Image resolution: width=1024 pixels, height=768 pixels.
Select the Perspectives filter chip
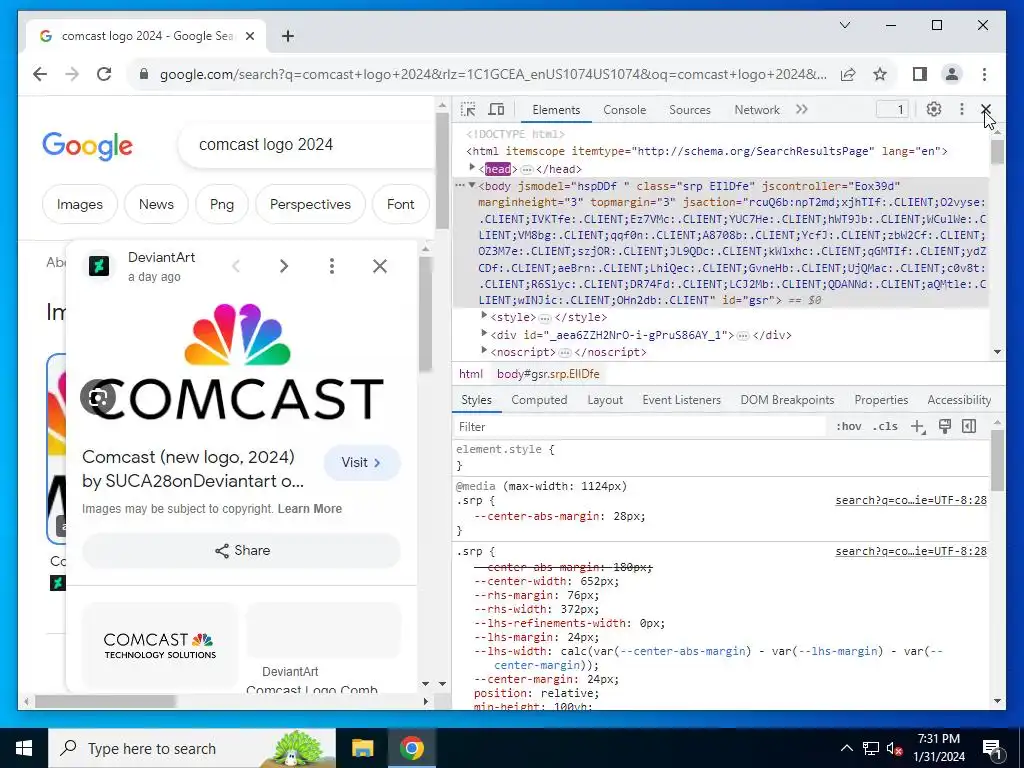click(310, 204)
